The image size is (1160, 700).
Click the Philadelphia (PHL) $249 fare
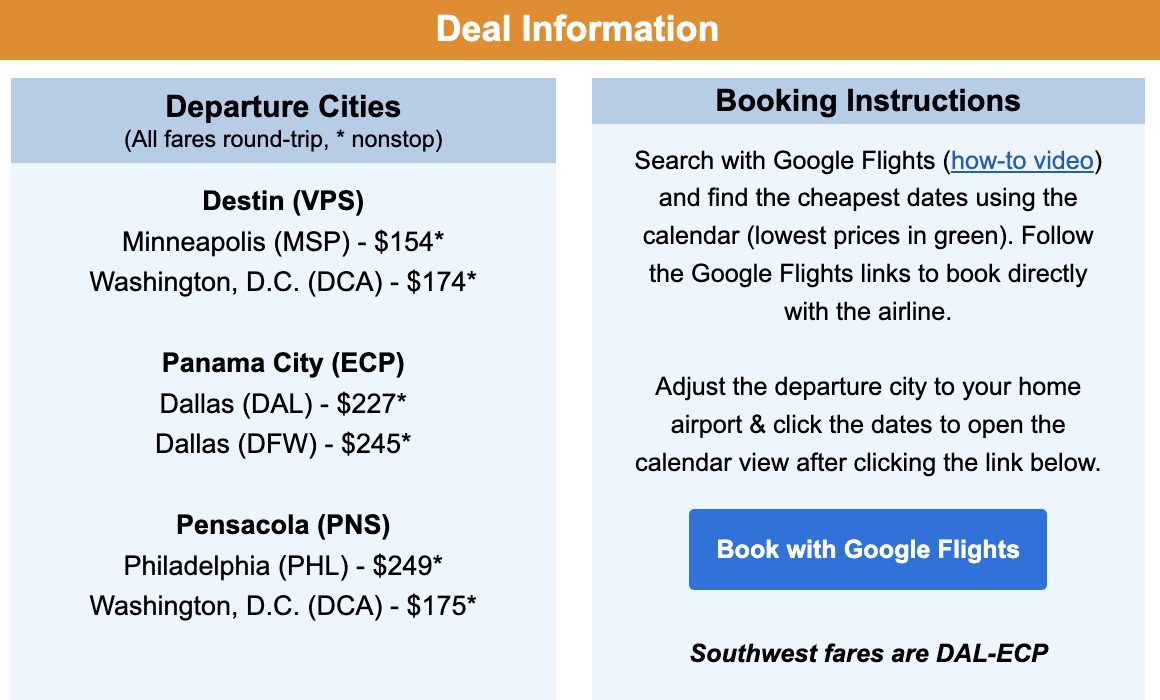(x=283, y=565)
